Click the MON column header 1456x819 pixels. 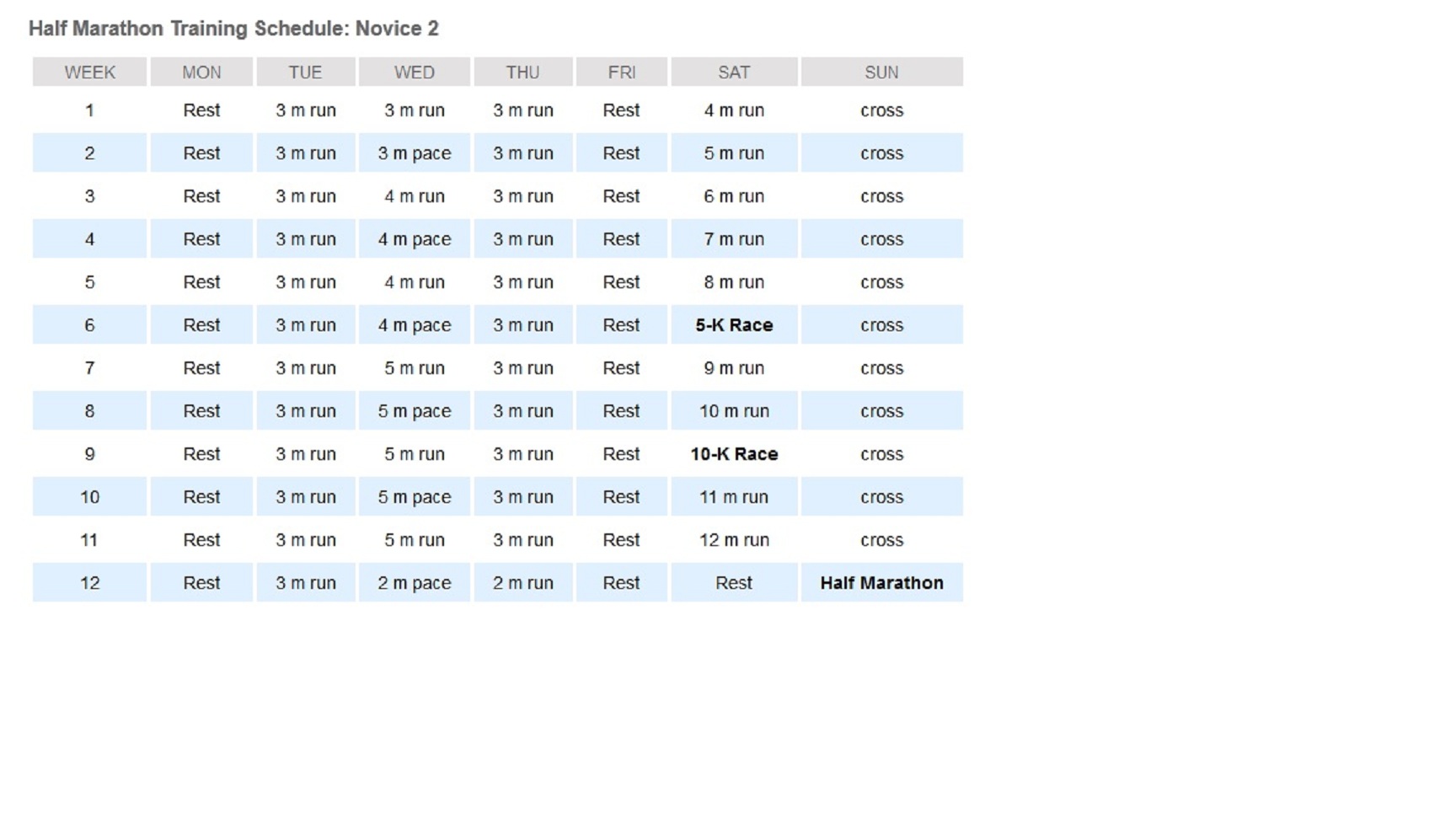(x=201, y=72)
